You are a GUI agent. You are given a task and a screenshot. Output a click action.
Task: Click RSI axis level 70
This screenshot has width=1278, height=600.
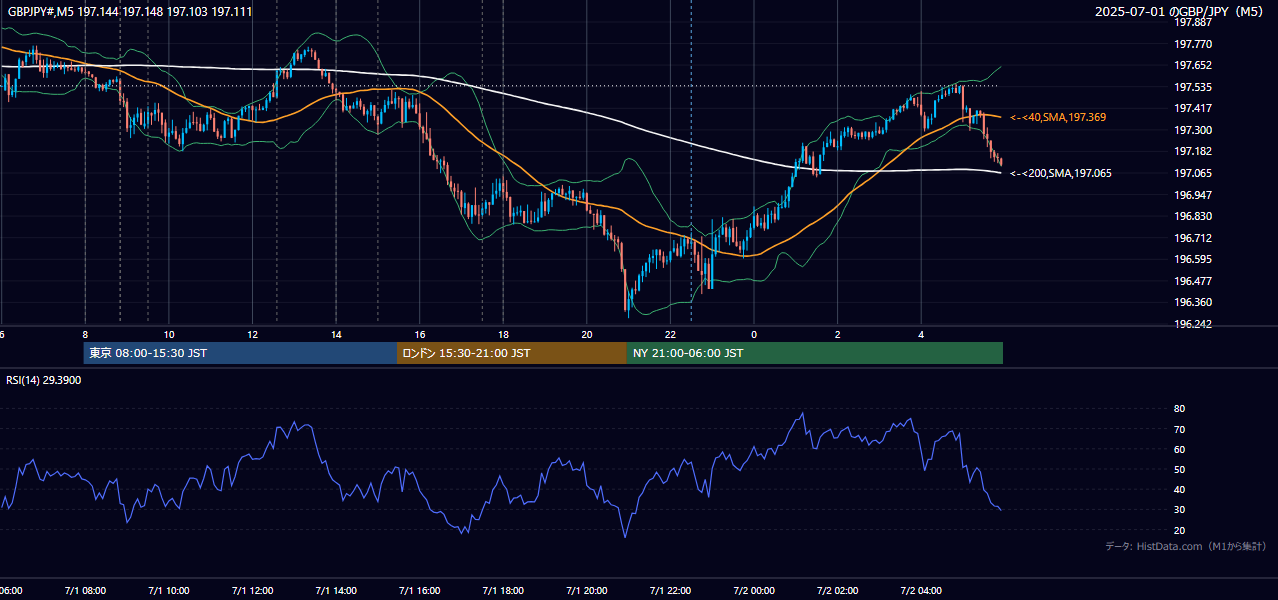coord(1179,430)
